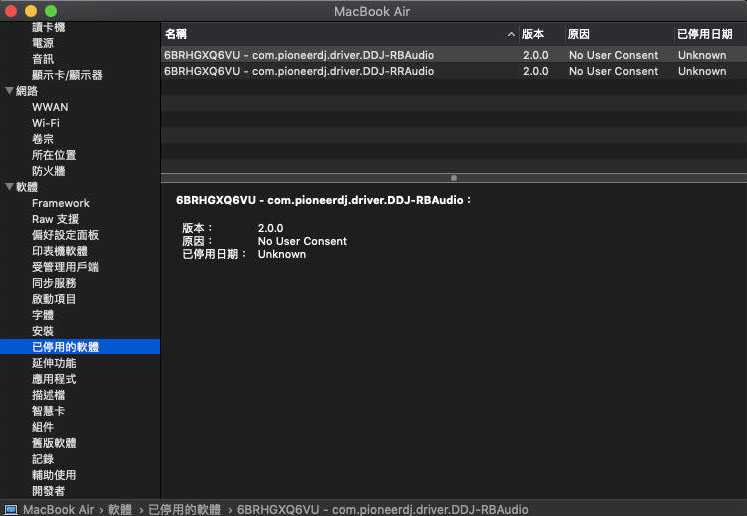Open 音訊 in the sidebar
The height and width of the screenshot is (516, 747).
(43, 59)
